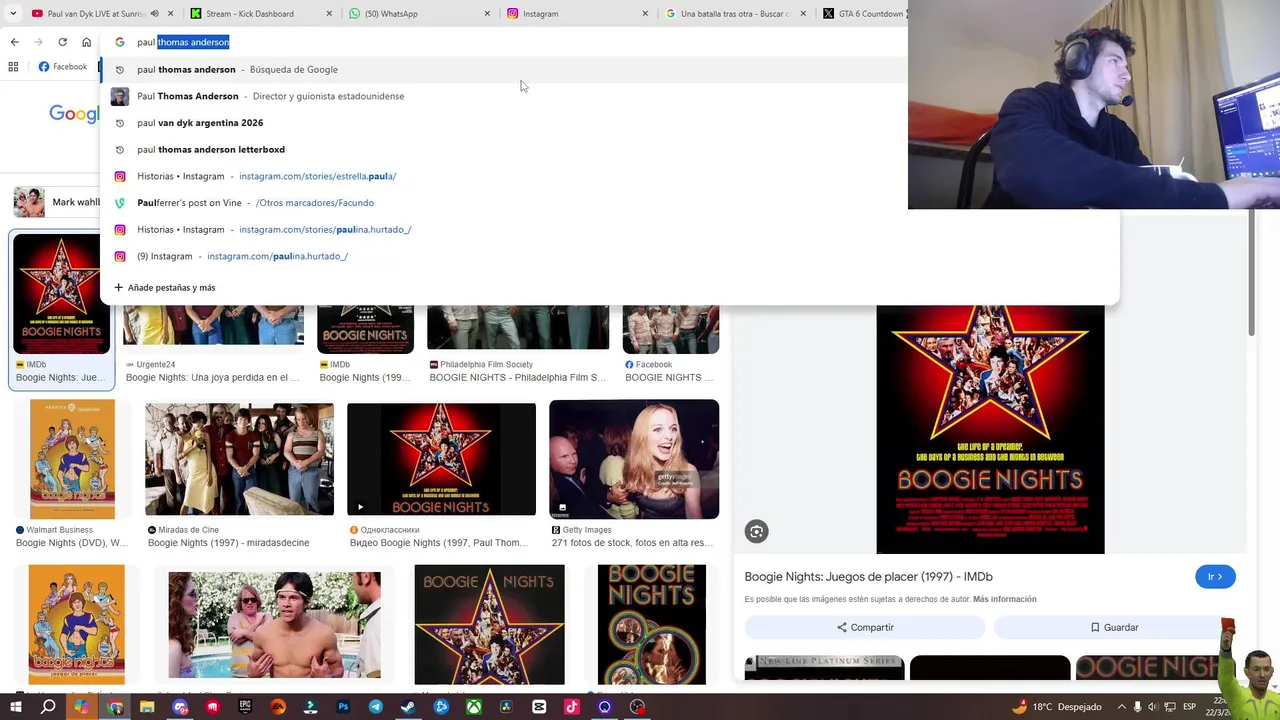The height and width of the screenshot is (720, 1280).
Task: Switch to Paul van Dyk LIVE tab
Action: tap(90, 14)
